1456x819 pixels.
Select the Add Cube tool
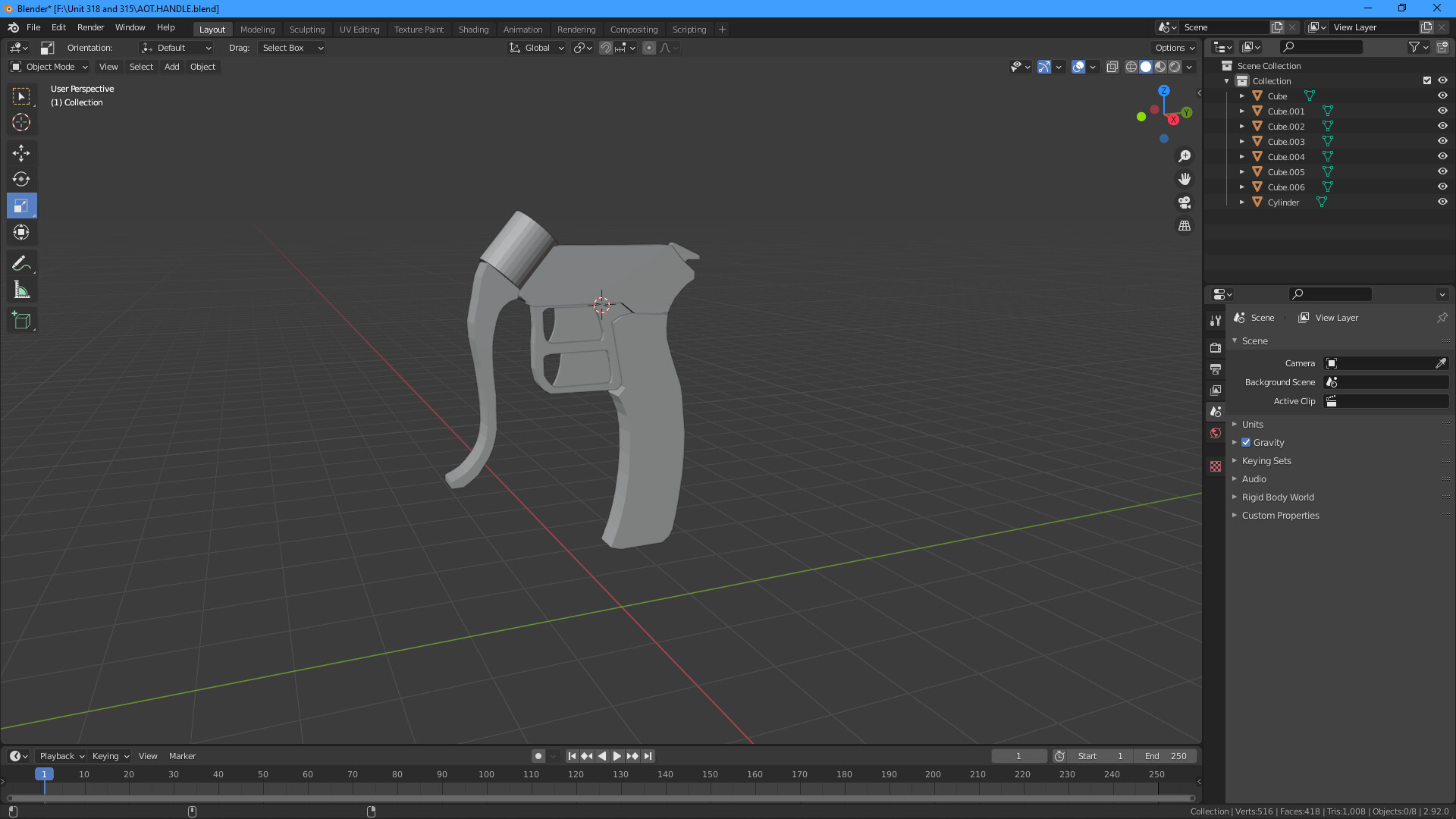[21, 321]
